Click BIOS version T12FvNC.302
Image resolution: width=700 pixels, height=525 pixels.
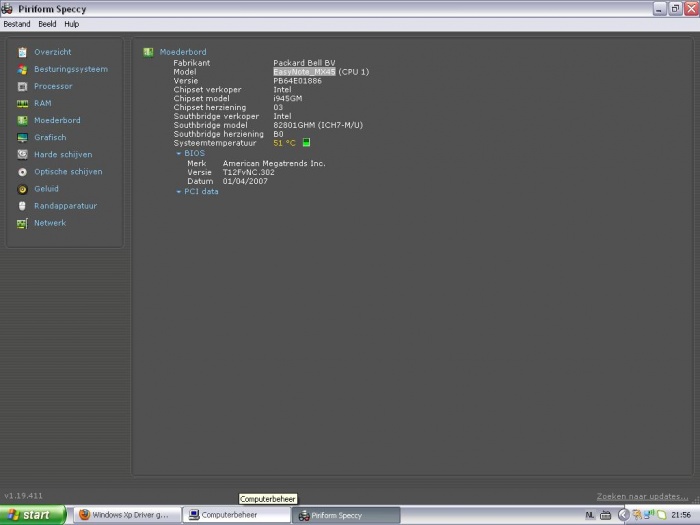[249, 172]
